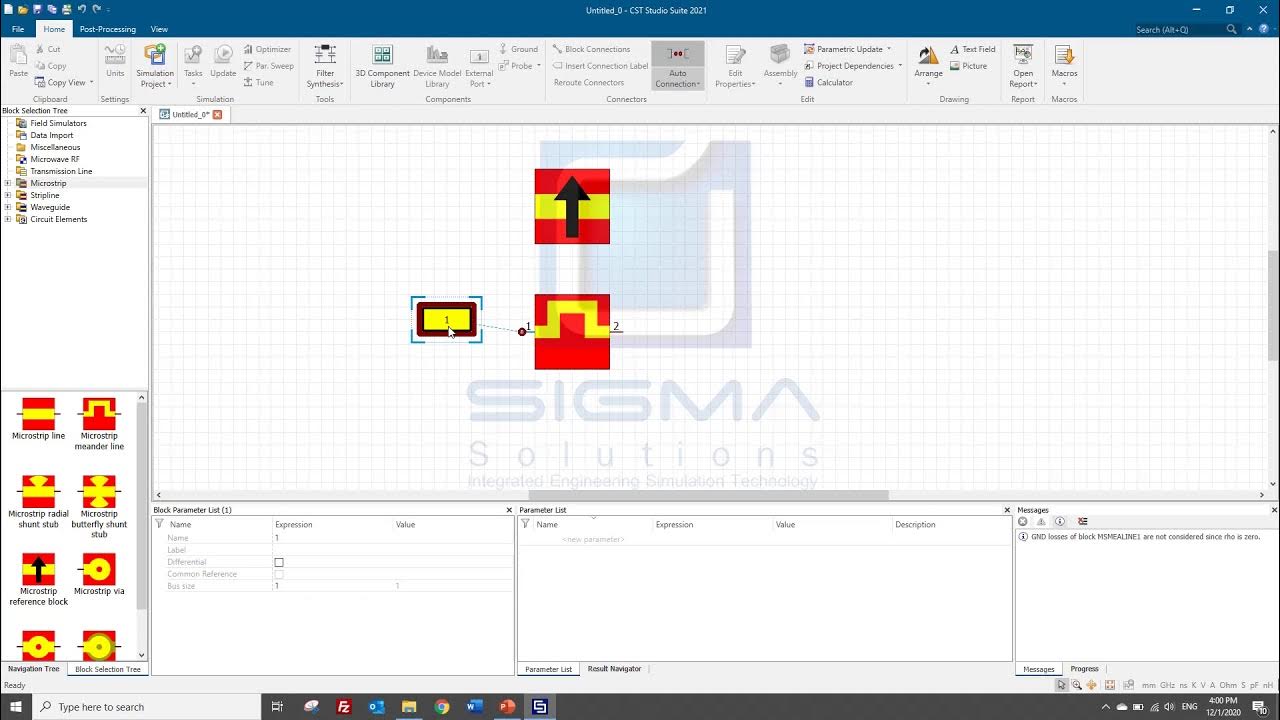Click the meander line block on canvas
Viewport: 1280px width, 720px height.
(572, 332)
